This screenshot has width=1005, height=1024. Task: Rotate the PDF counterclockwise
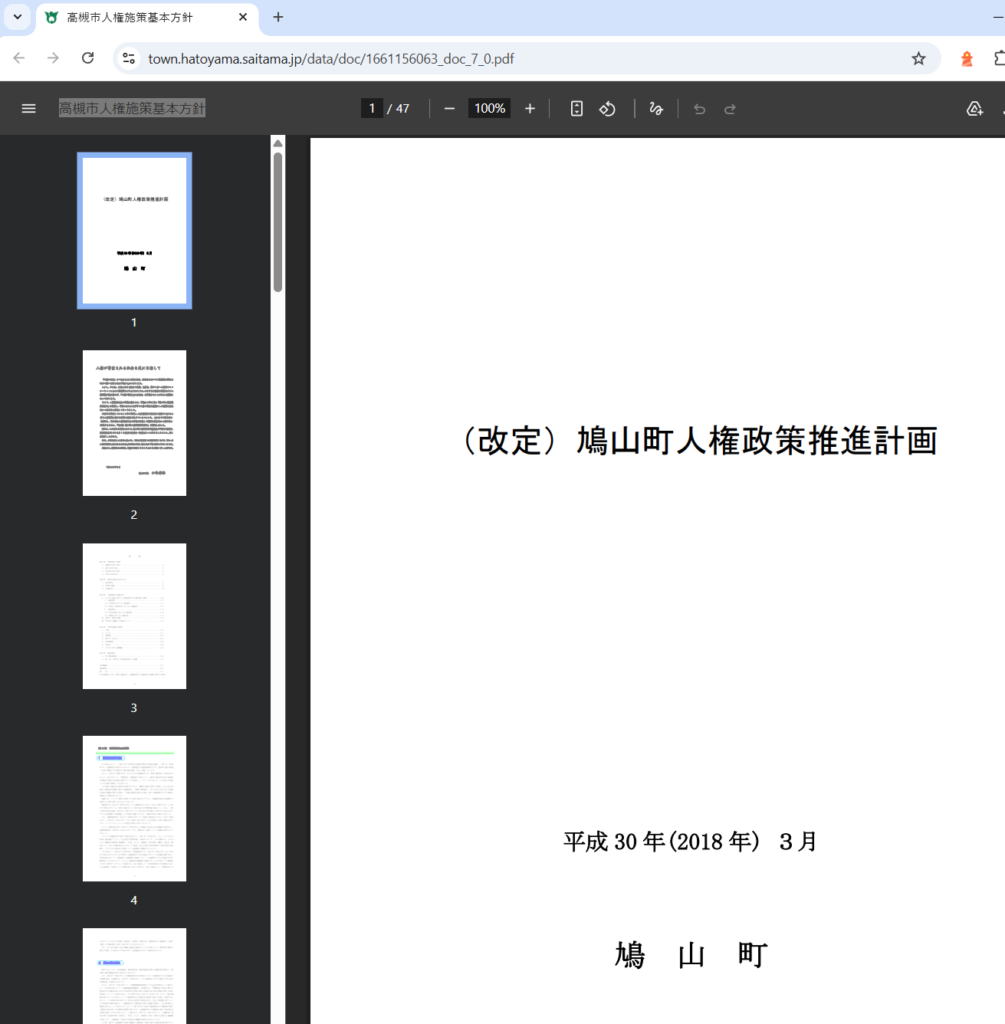[607, 108]
